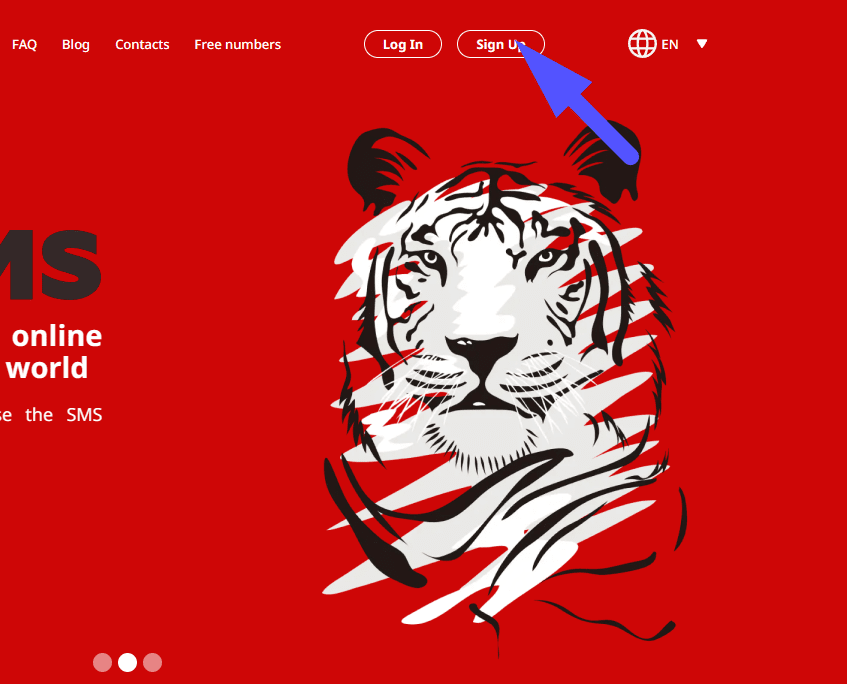Go to the Blog section
The image size is (847, 689).
tap(76, 44)
